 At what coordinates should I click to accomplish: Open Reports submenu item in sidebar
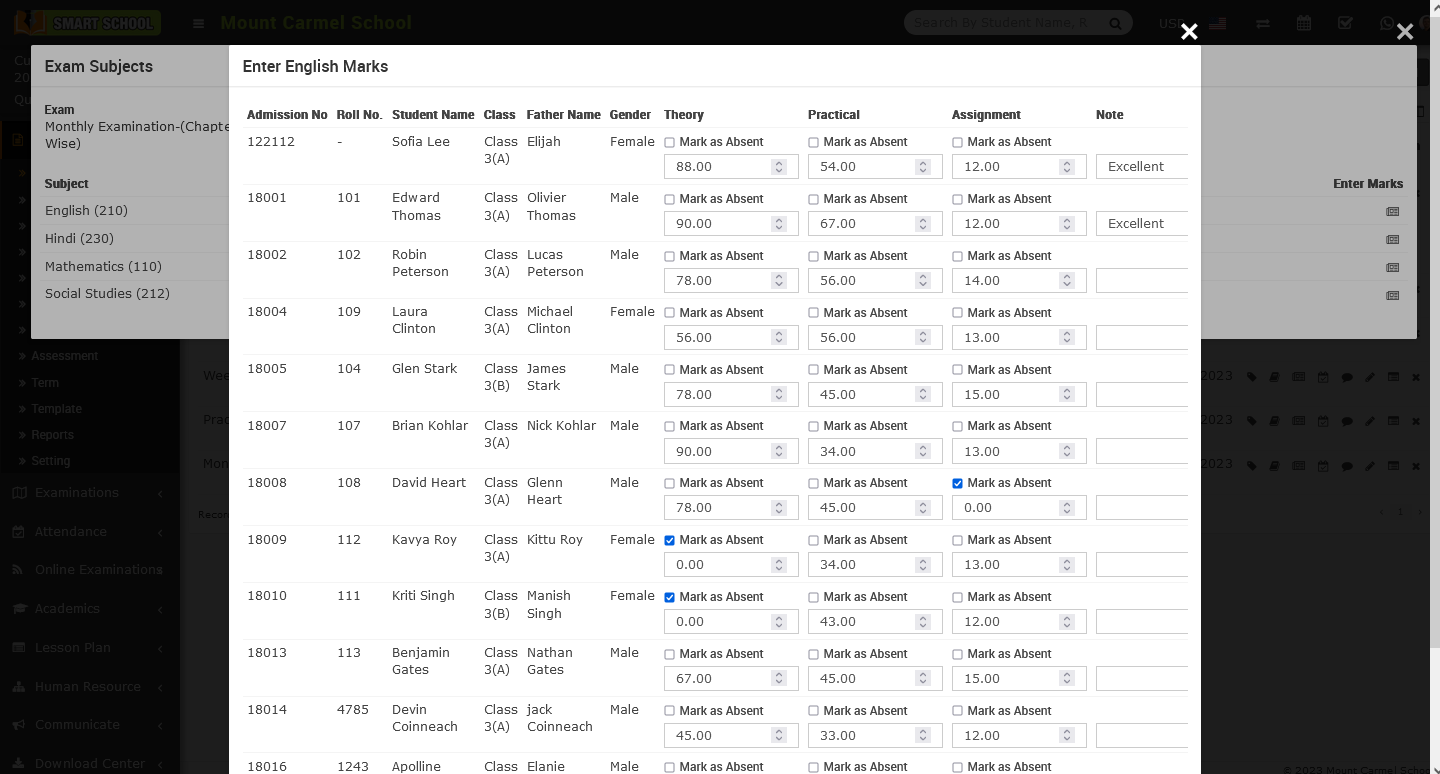click(52, 435)
